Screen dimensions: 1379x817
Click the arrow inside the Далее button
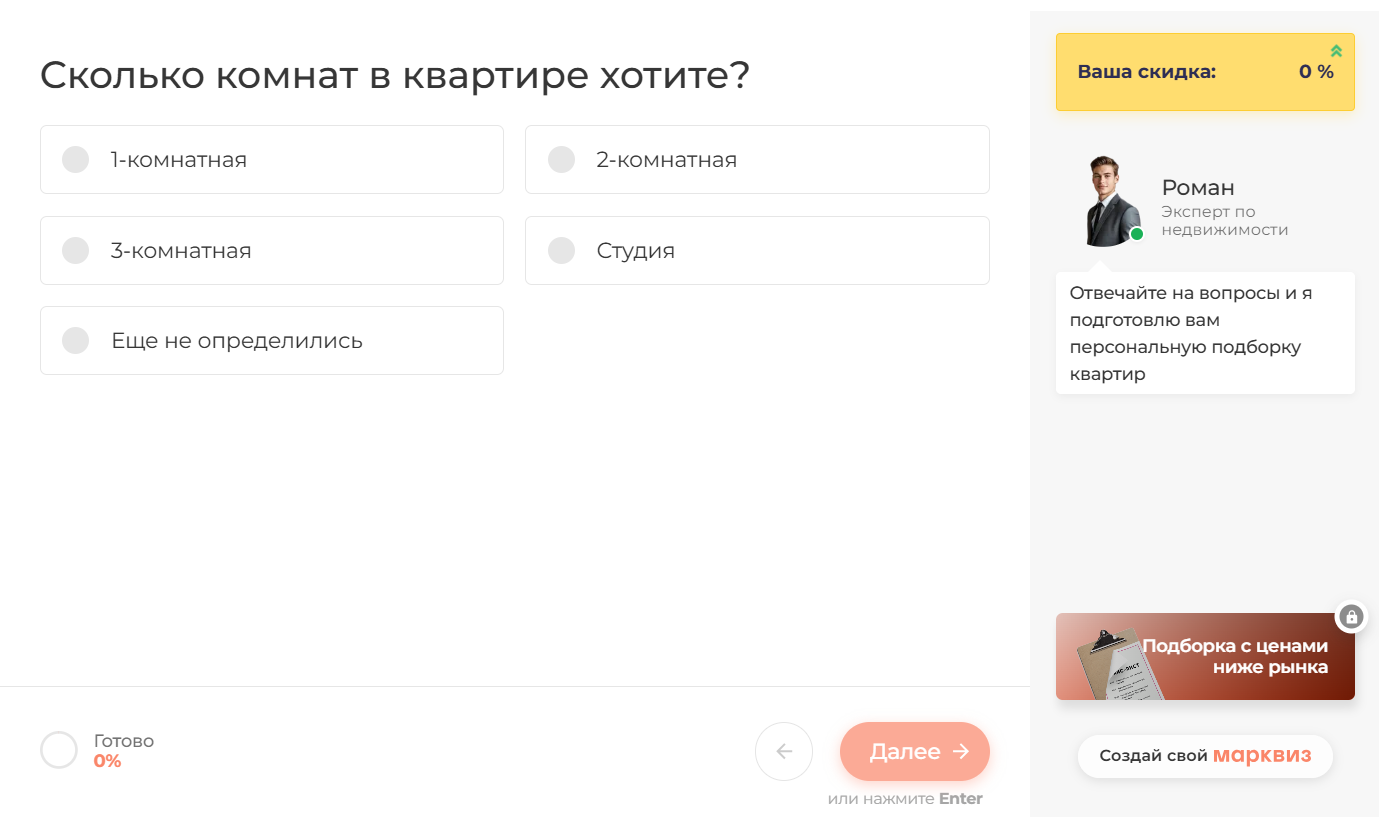pyautogui.click(x=961, y=751)
